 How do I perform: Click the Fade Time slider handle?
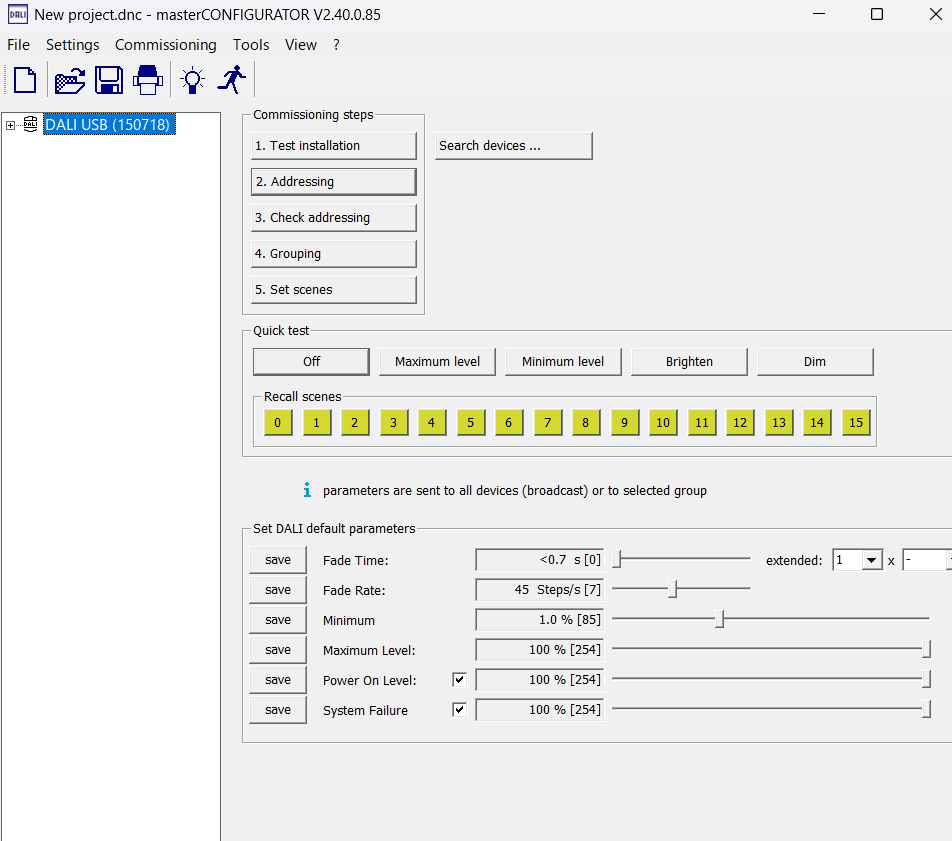tap(617, 559)
